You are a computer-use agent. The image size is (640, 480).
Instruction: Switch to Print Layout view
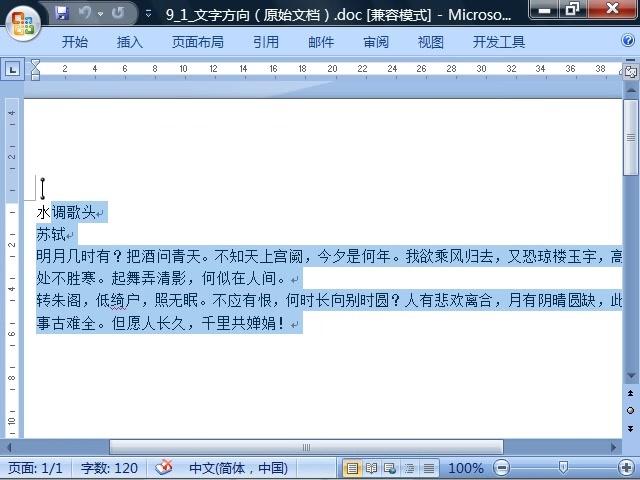click(352, 468)
